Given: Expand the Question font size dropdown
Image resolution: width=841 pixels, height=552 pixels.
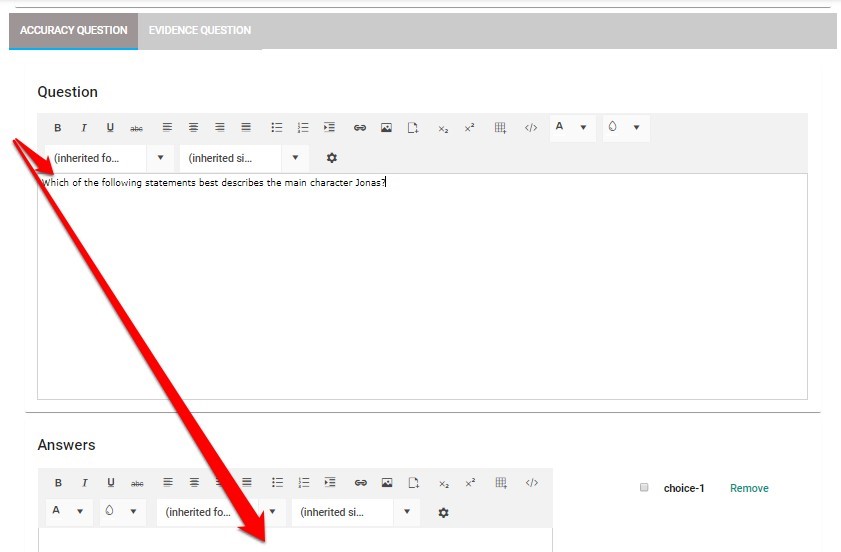Looking at the screenshot, I should 244,158.
